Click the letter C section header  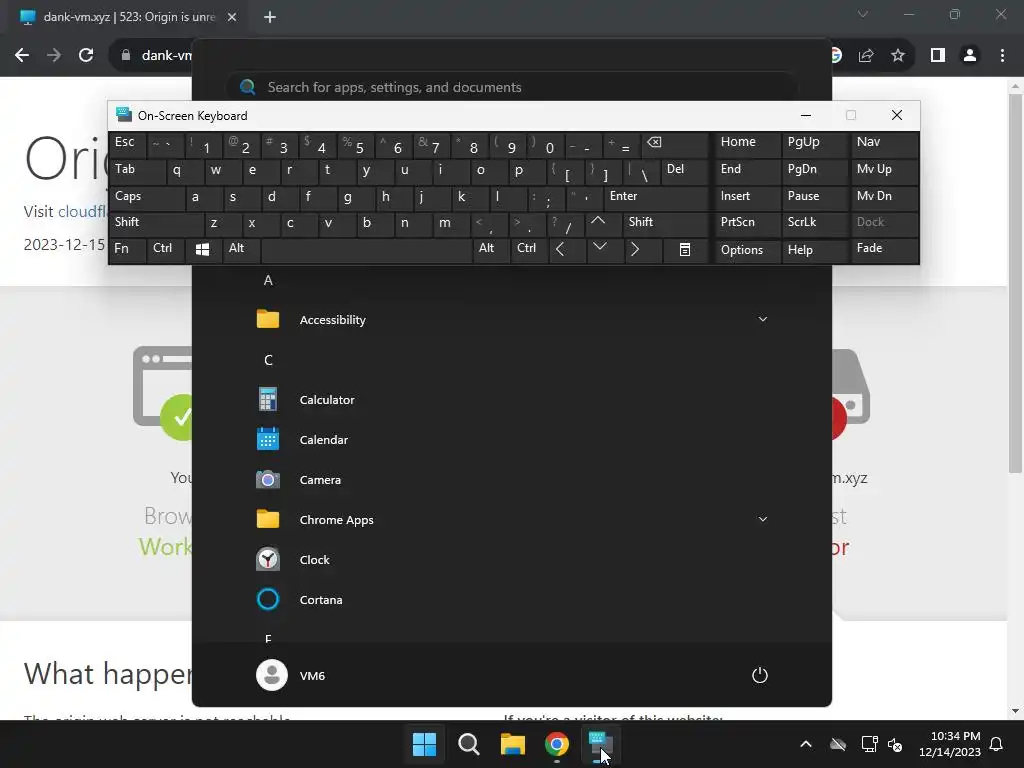tap(268, 360)
